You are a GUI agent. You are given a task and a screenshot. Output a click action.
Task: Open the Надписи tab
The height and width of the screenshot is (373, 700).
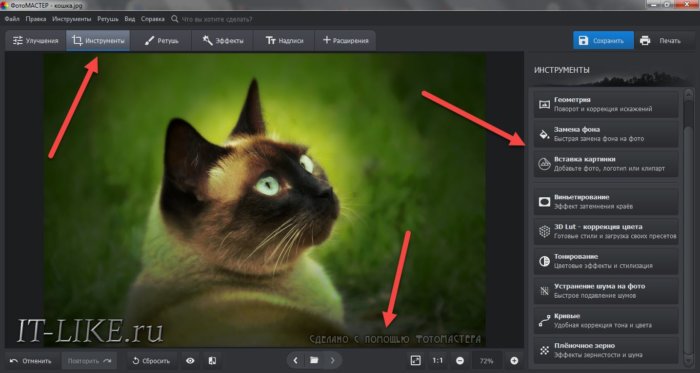pyautogui.click(x=284, y=41)
